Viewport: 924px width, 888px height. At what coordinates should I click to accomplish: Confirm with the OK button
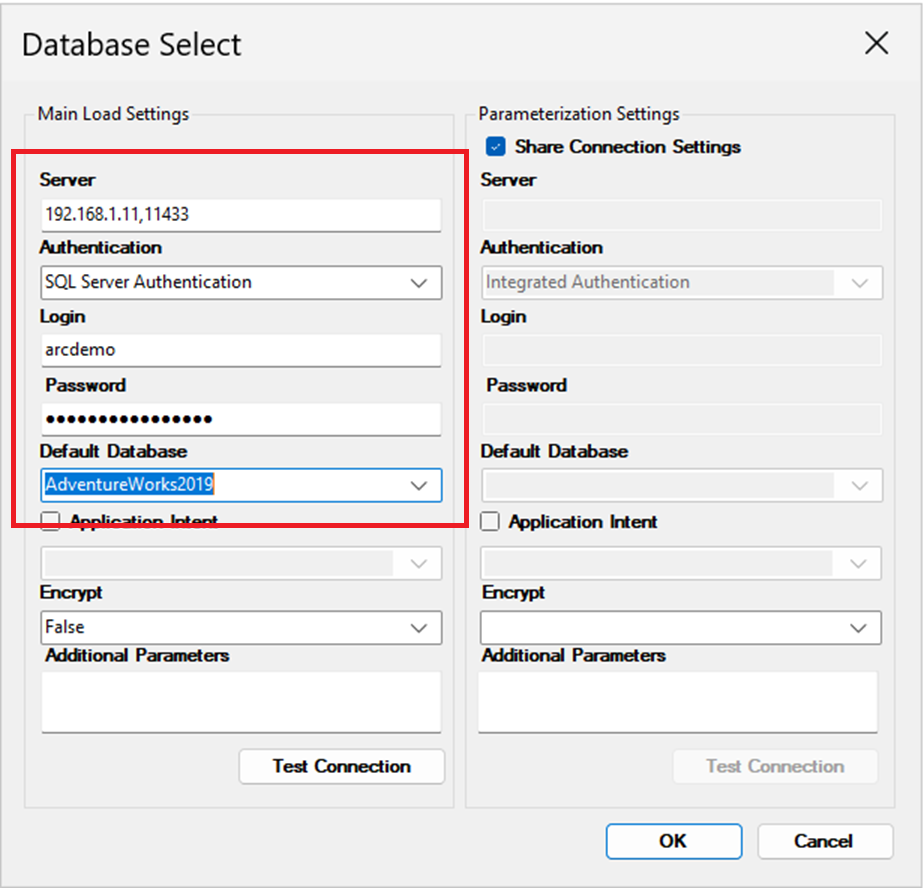[x=674, y=841]
